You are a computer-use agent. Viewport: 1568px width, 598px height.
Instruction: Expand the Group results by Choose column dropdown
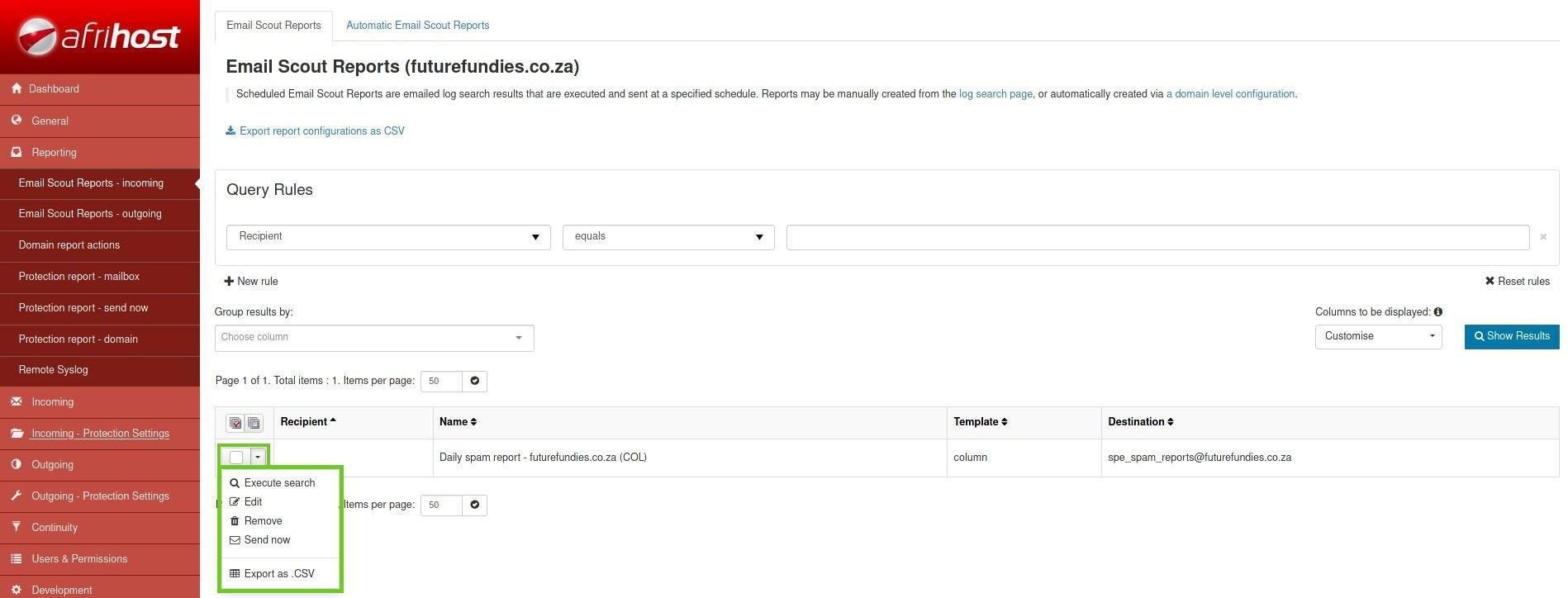373,338
